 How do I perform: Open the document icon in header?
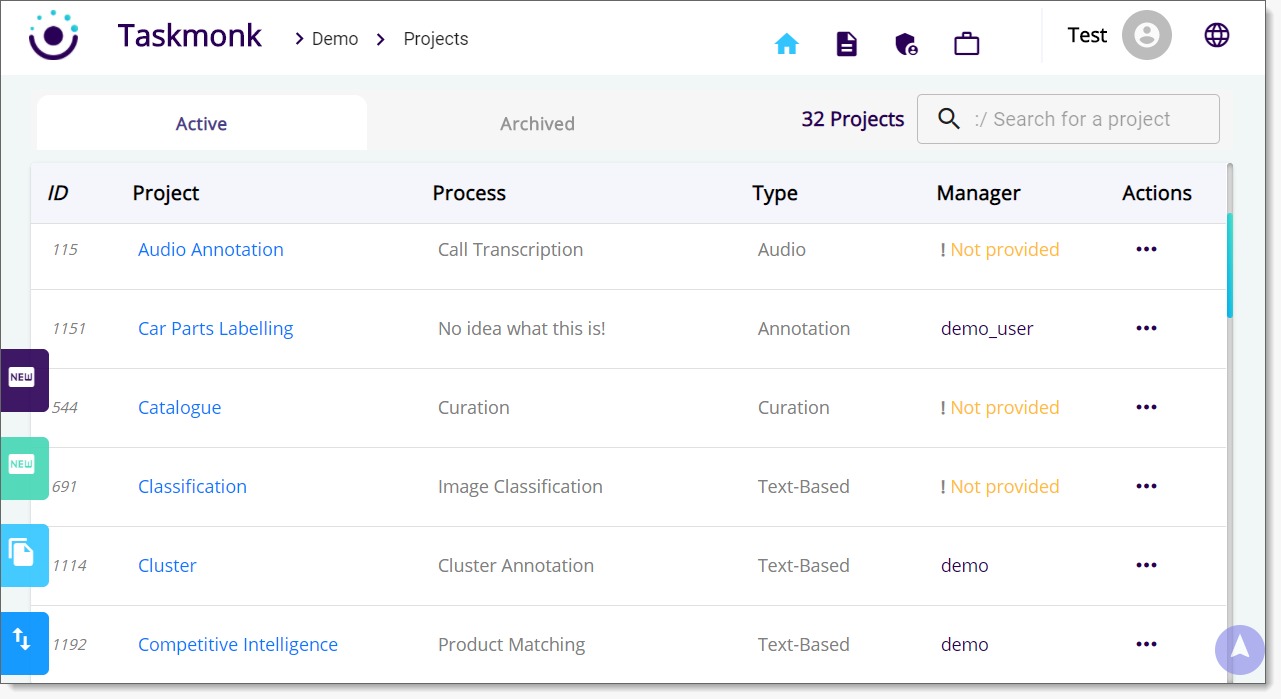(847, 44)
